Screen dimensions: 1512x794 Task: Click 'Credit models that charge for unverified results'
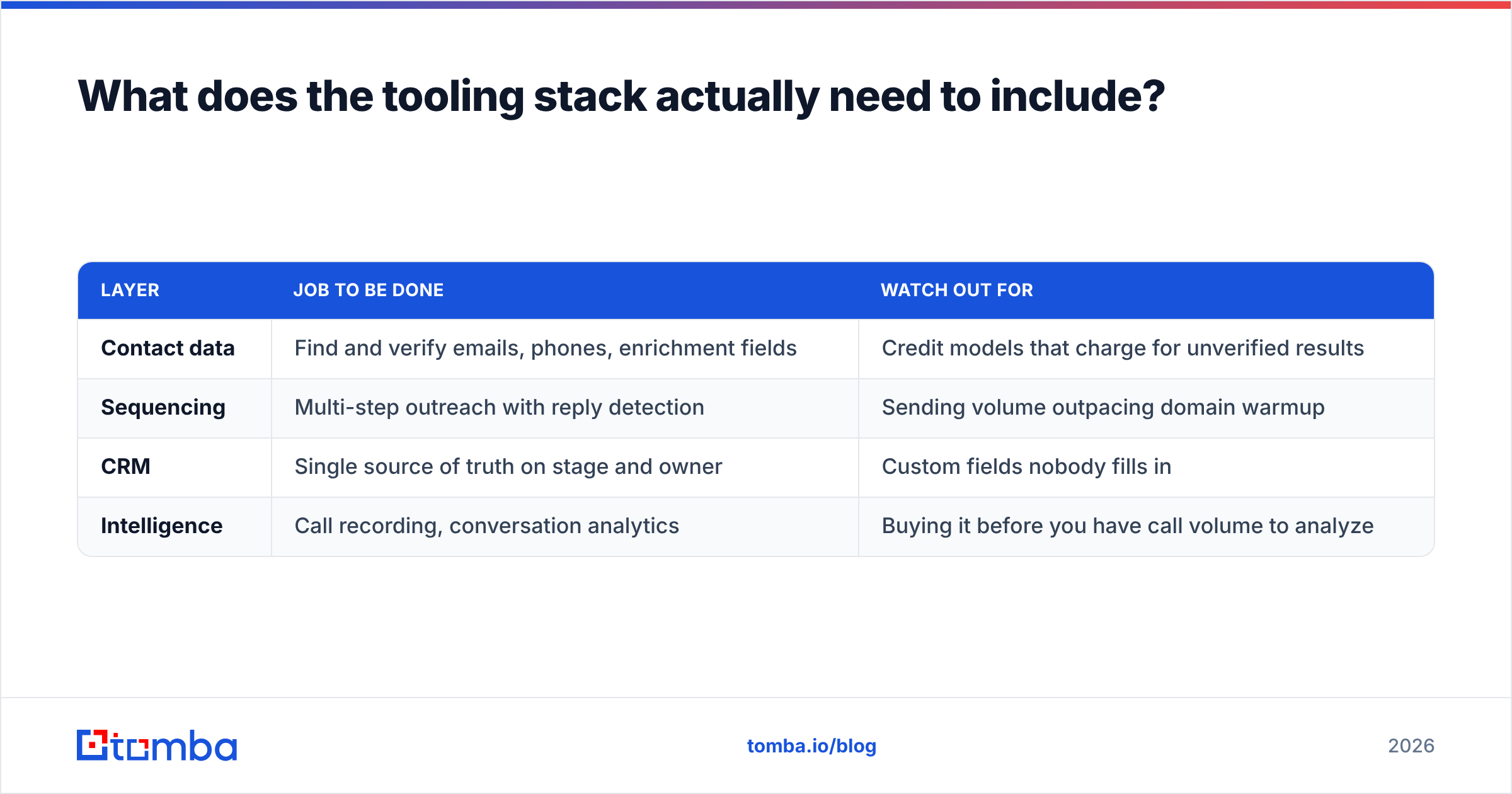tap(1123, 348)
